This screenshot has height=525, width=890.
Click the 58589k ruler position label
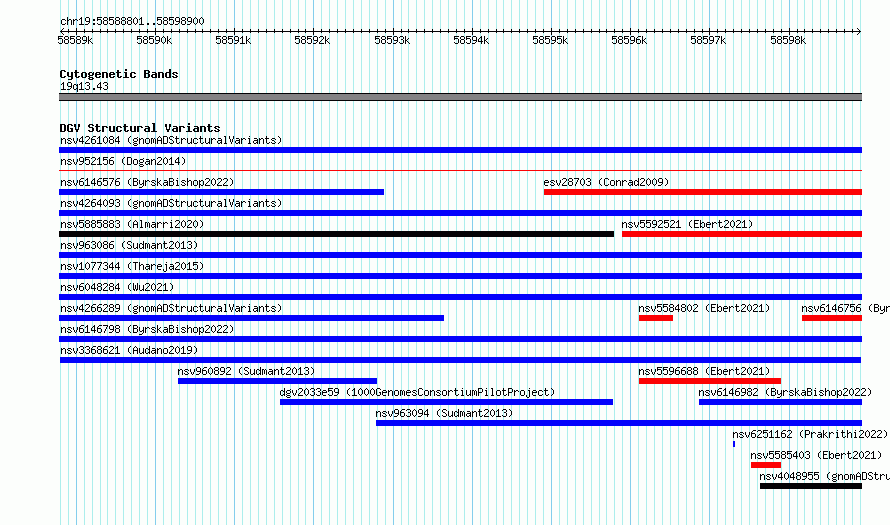[75, 40]
